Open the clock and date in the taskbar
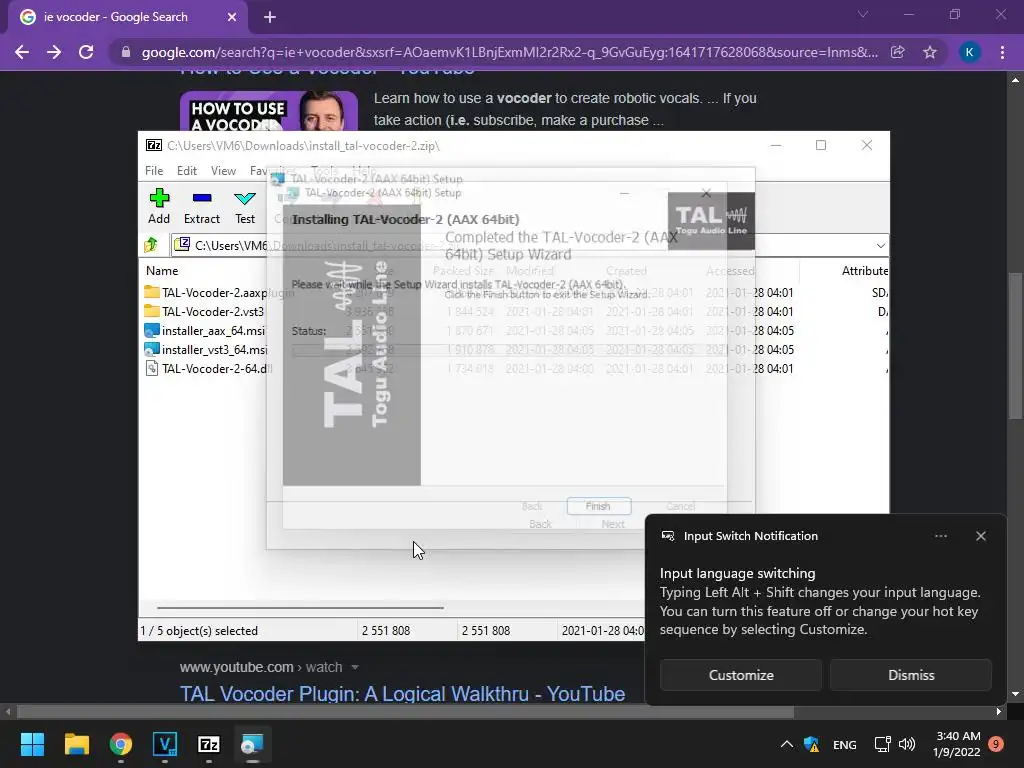 [x=958, y=744]
